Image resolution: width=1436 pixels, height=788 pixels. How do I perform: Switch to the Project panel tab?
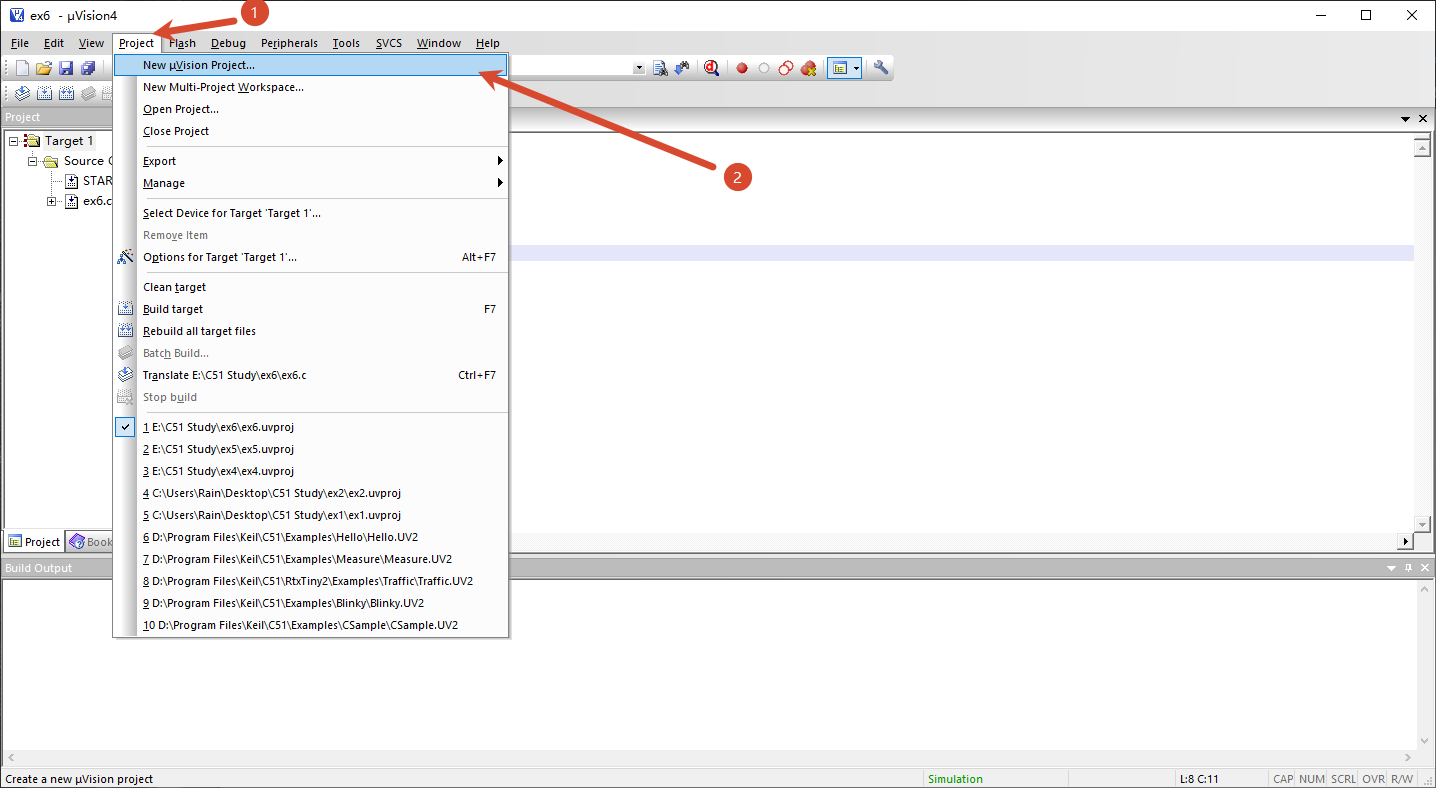point(34,542)
